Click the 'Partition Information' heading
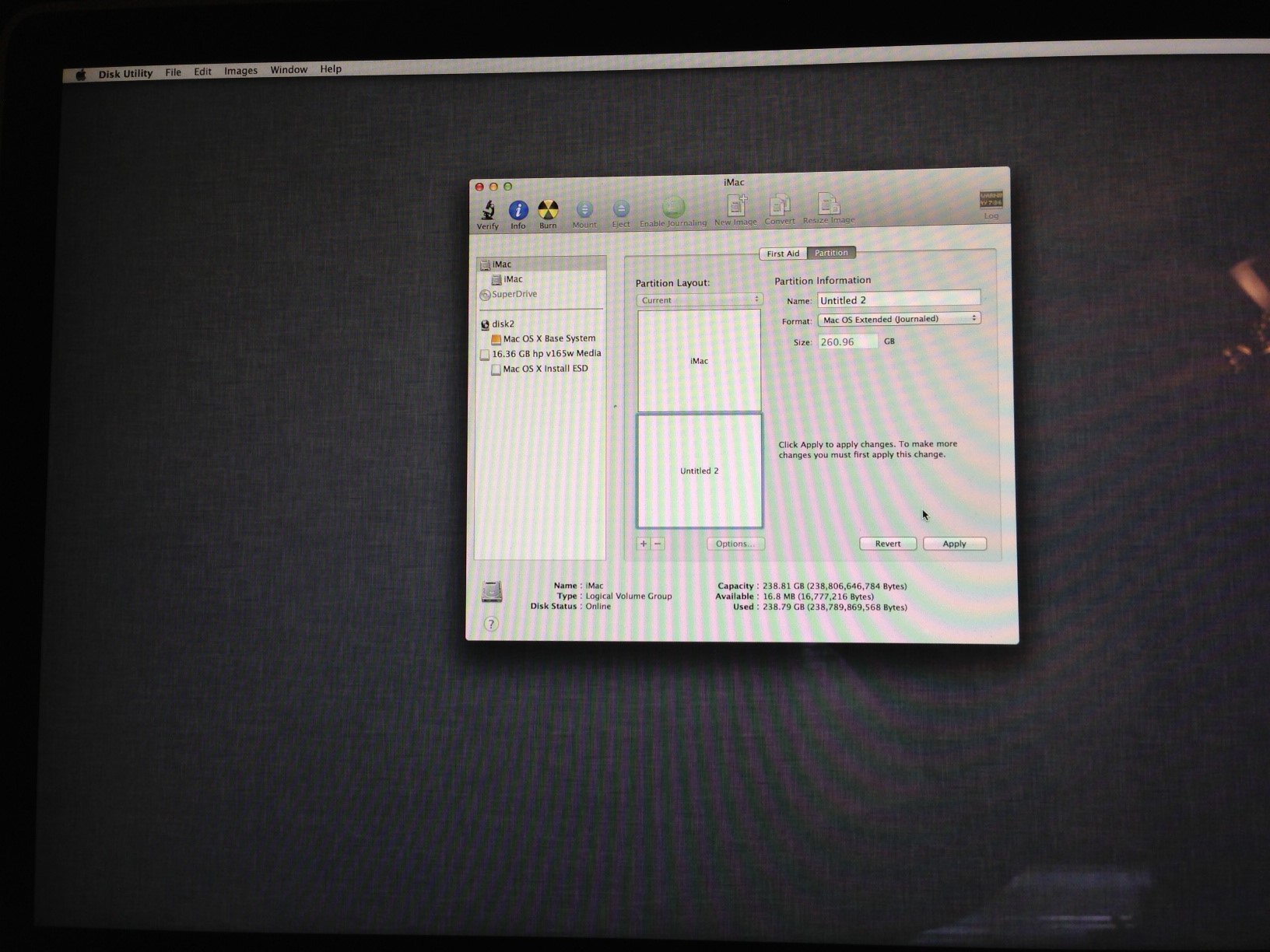Image resolution: width=1270 pixels, height=952 pixels. coord(823,280)
